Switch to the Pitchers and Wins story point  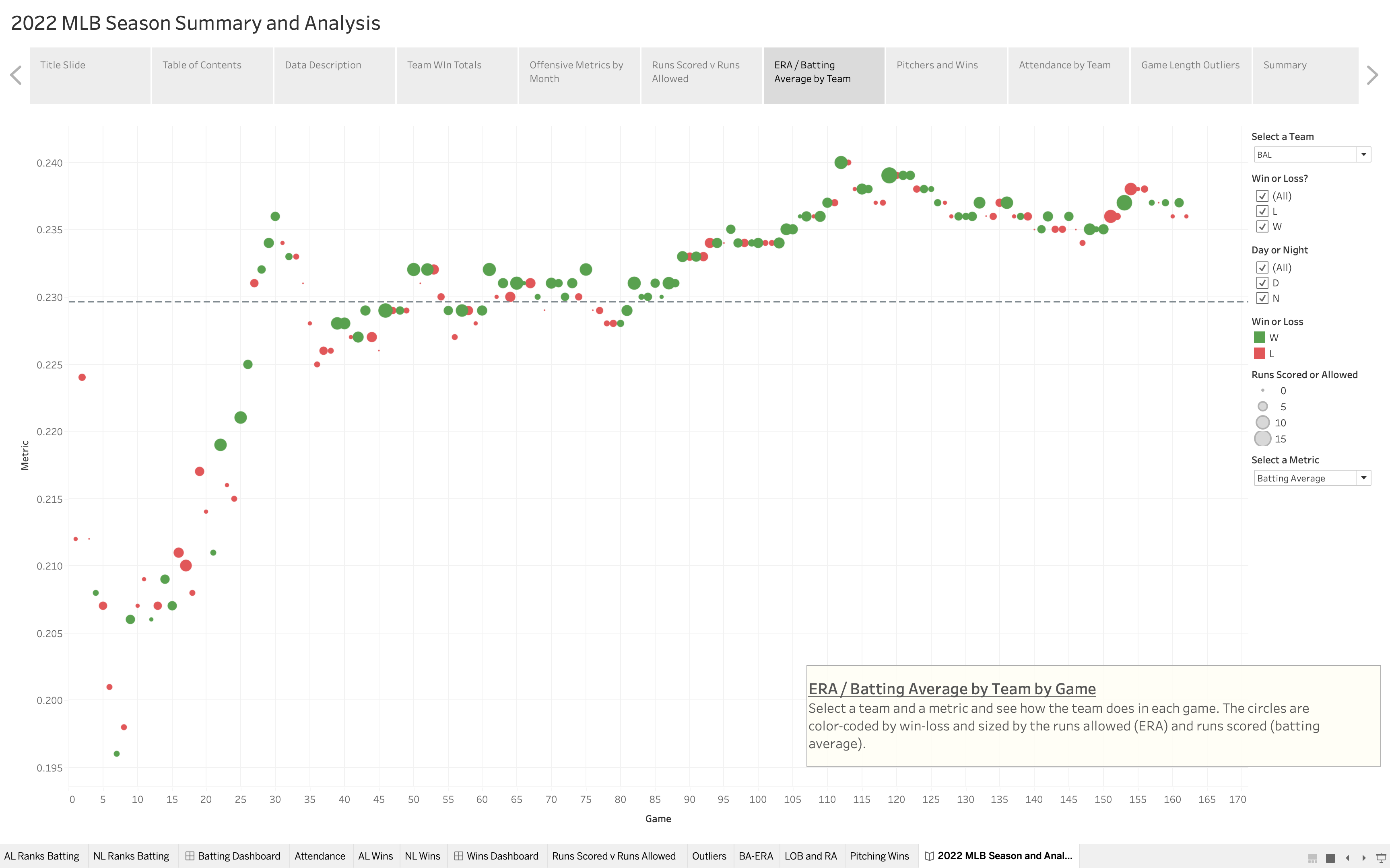(x=937, y=65)
